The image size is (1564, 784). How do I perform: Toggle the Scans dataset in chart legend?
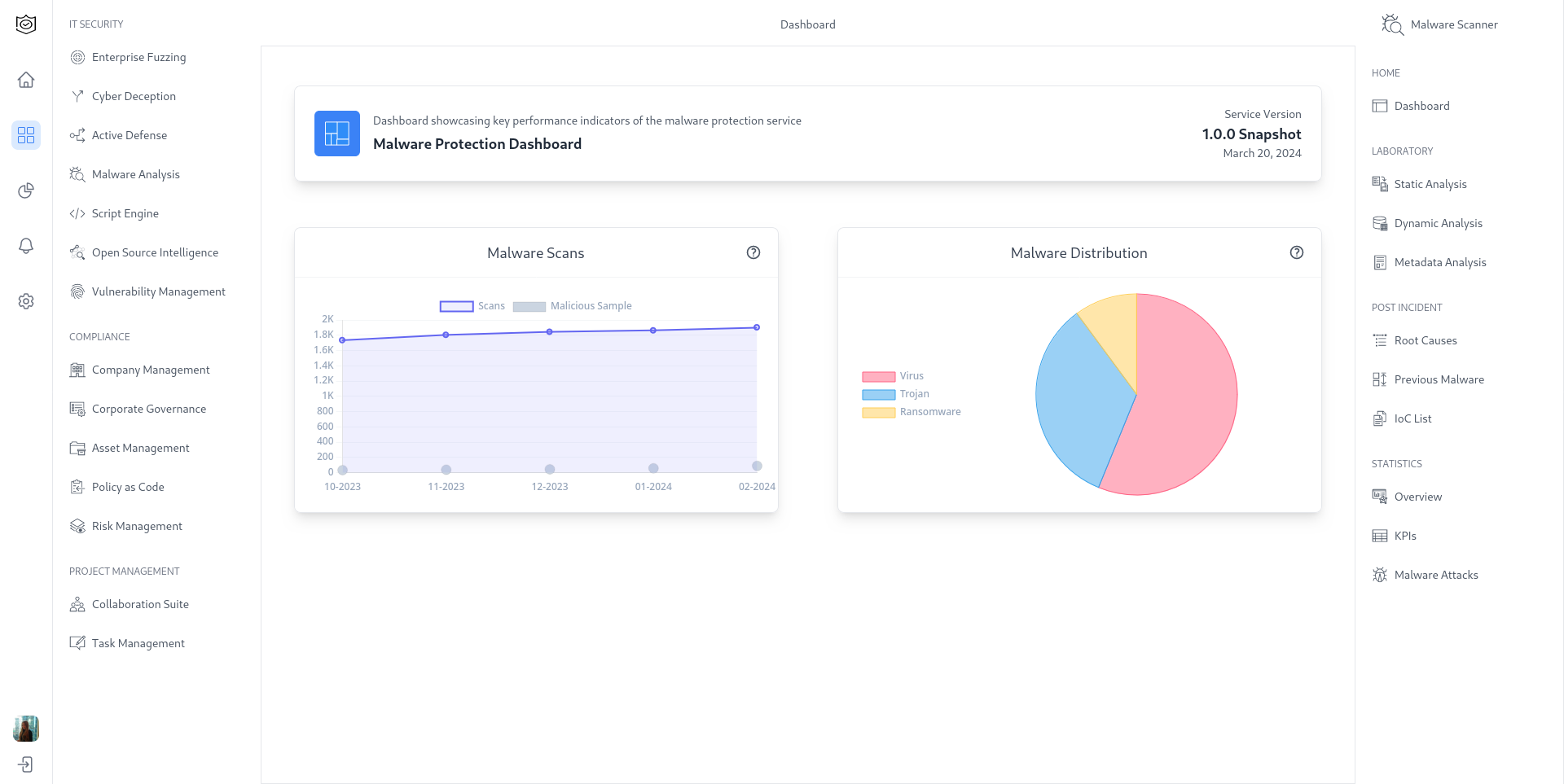[473, 305]
